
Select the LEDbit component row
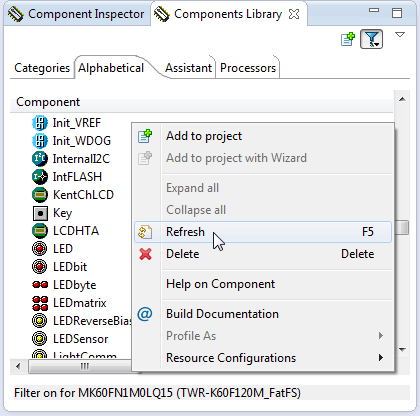(x=70, y=267)
